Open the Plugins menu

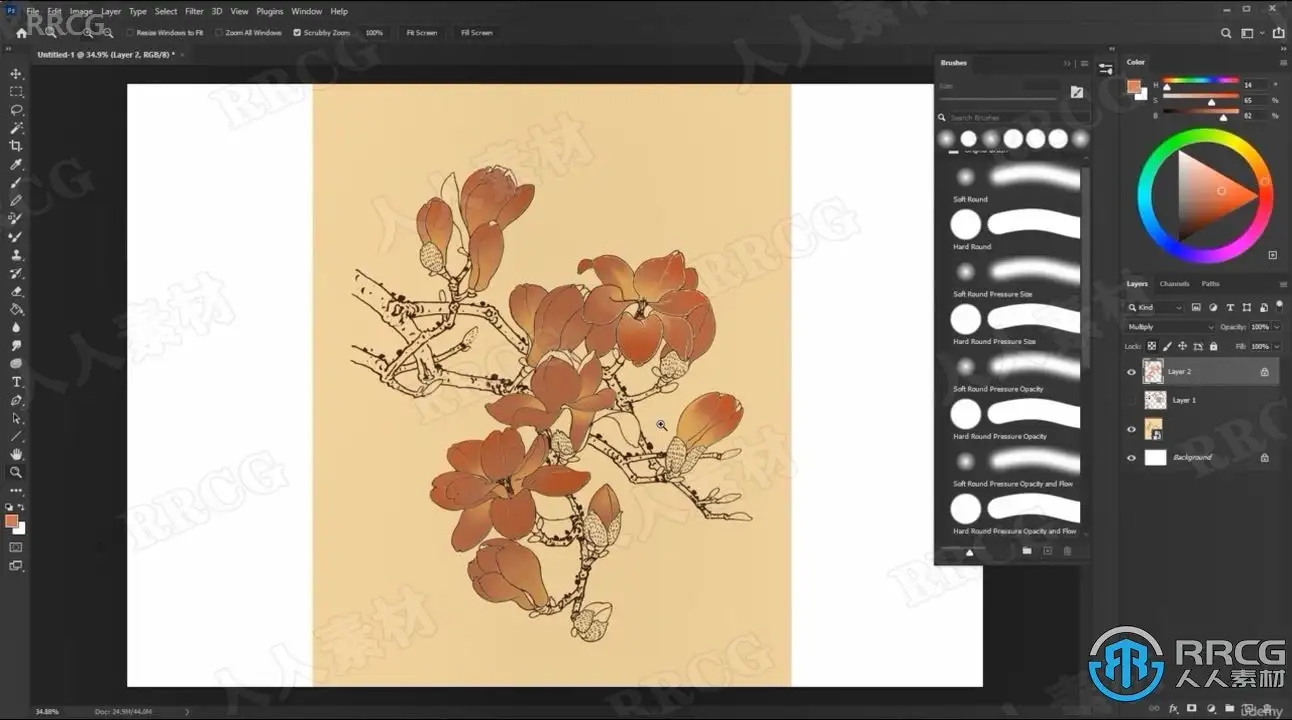tap(270, 11)
